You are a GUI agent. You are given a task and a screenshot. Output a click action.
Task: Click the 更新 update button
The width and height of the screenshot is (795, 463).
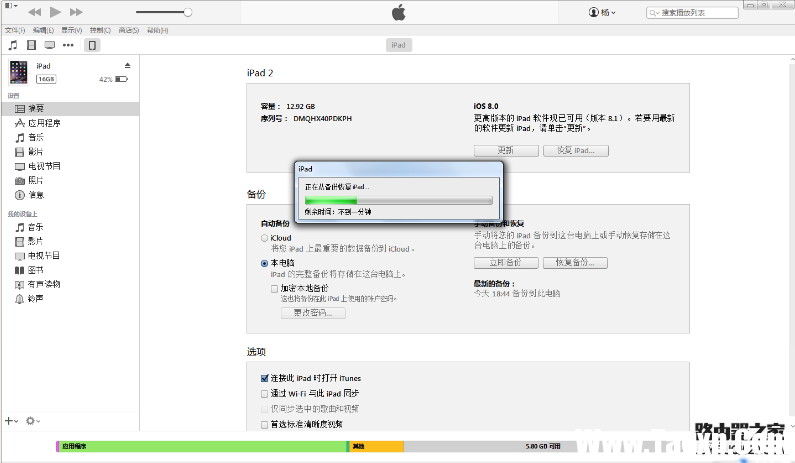(x=506, y=151)
